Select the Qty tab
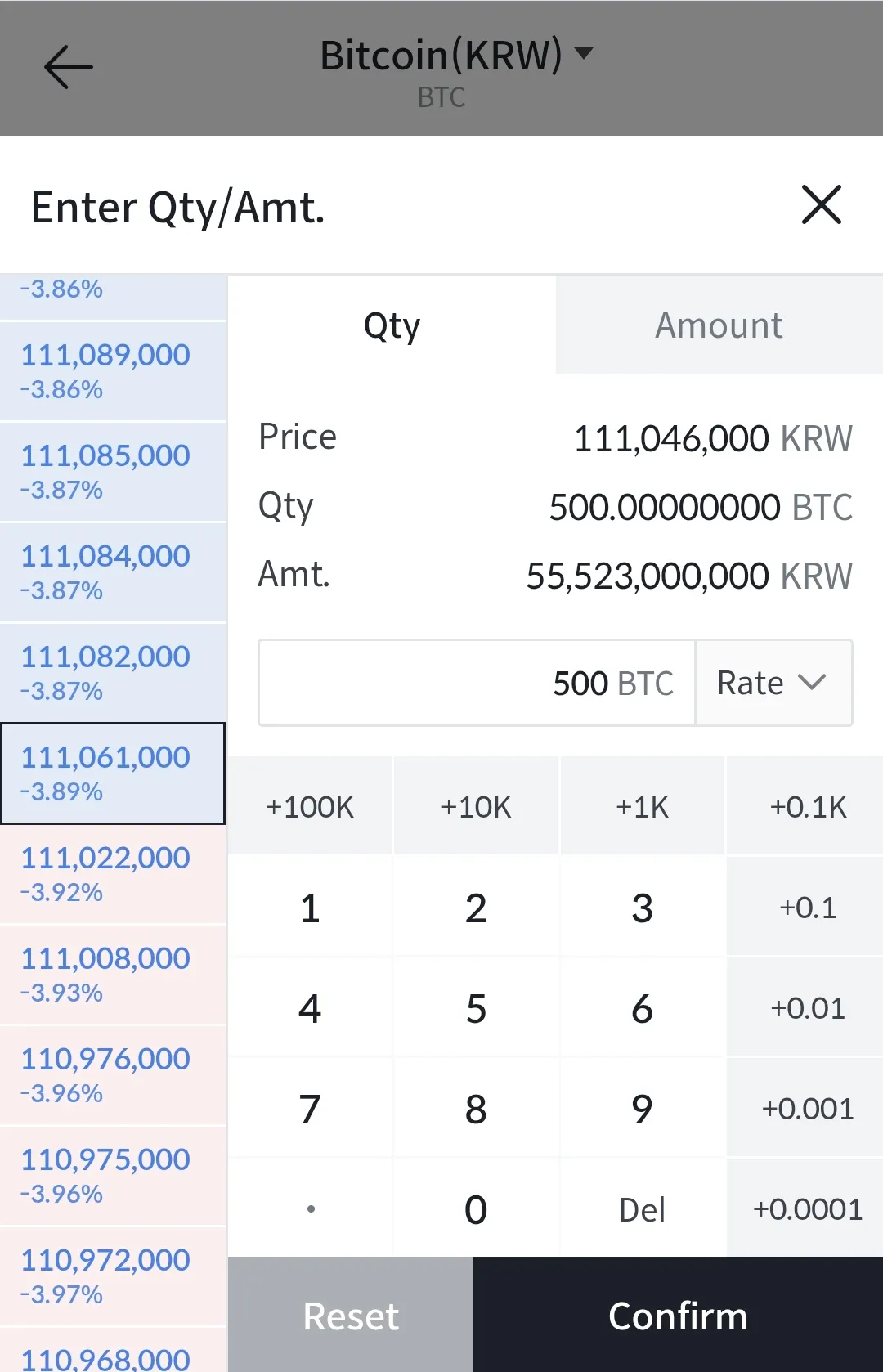The width and height of the screenshot is (883, 1372). coord(392,325)
